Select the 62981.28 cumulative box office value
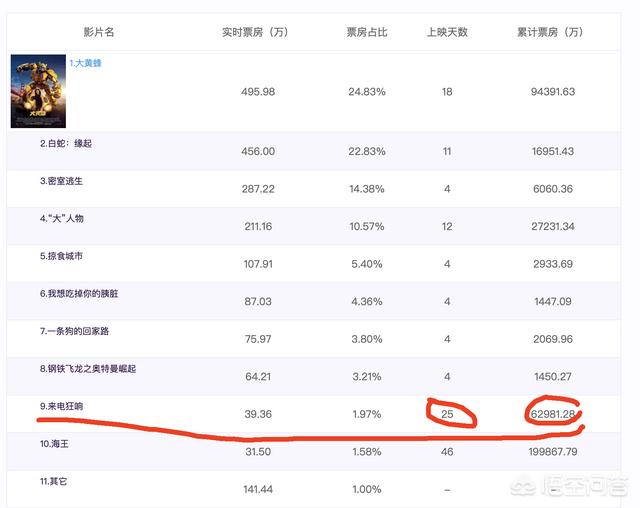 [x=553, y=414]
